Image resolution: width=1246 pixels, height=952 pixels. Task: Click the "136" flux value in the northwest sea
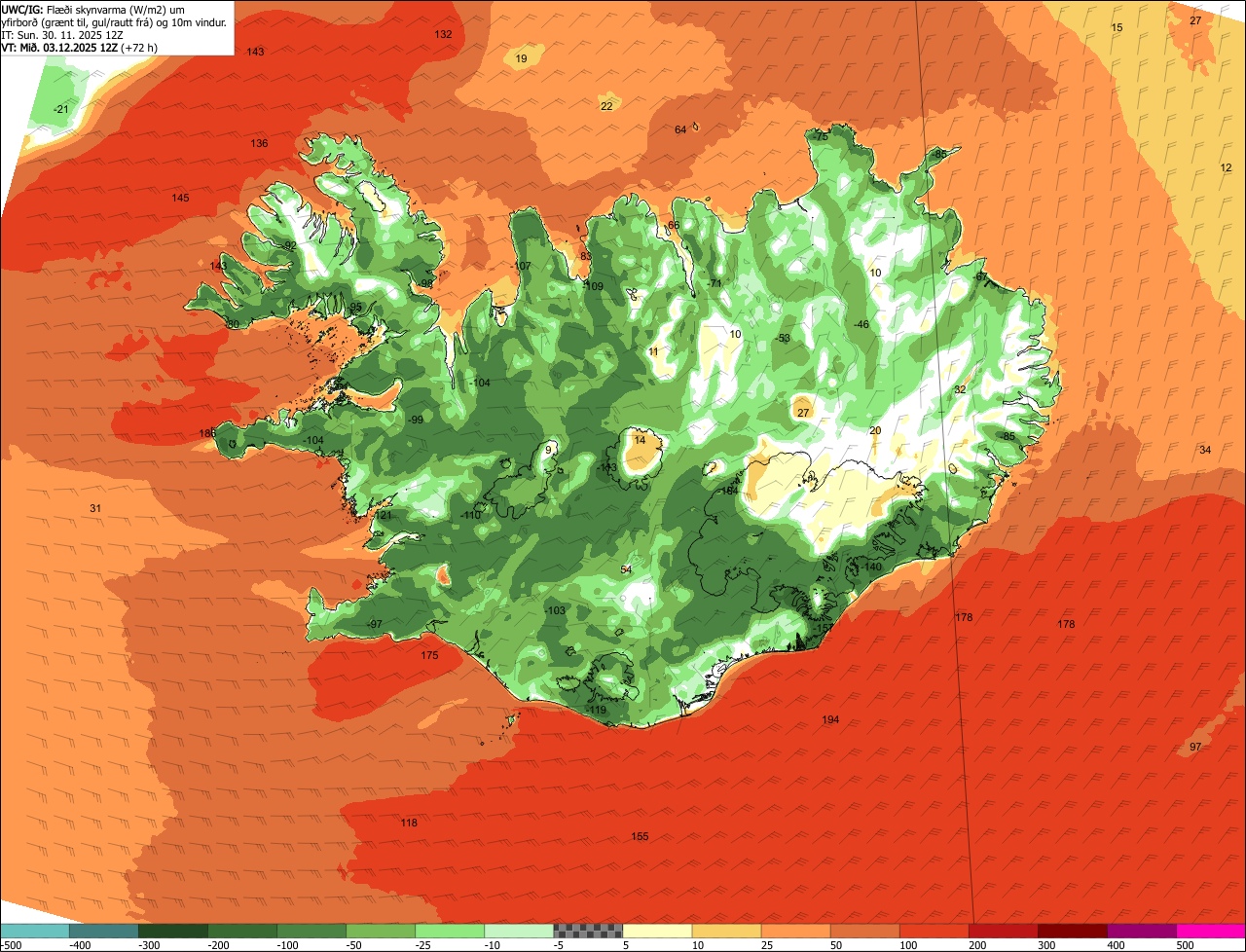(x=259, y=144)
